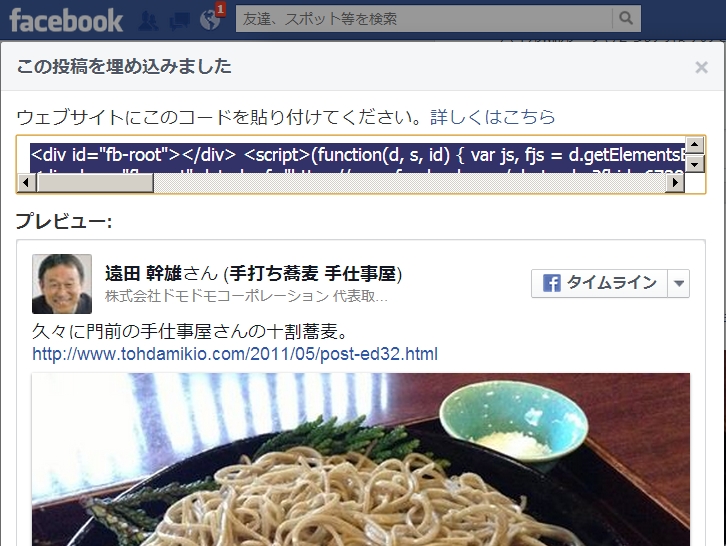Open the 詳しくはこちら link
The width and height of the screenshot is (726, 546).
(493, 117)
